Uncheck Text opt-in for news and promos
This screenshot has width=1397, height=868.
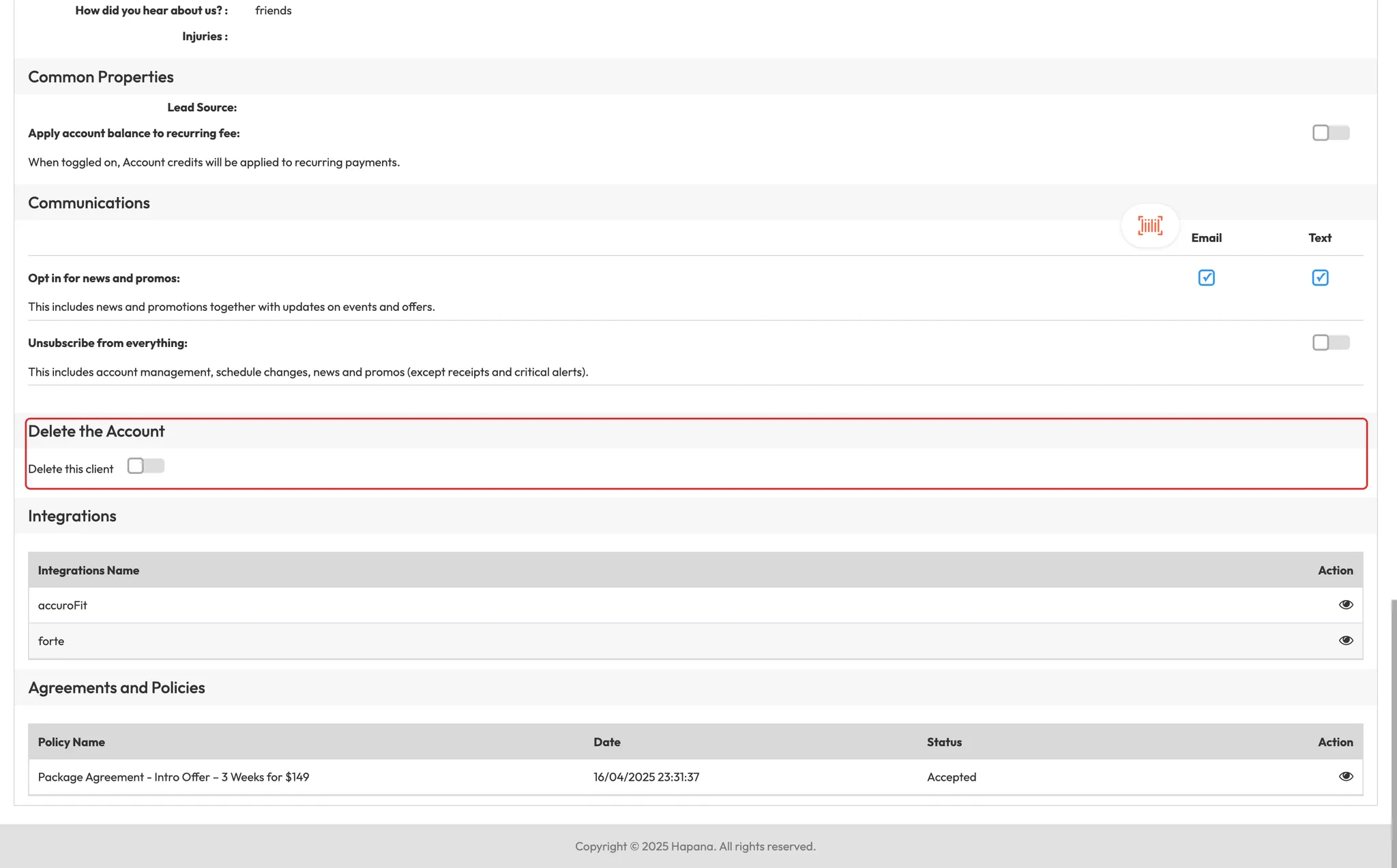tap(1320, 278)
